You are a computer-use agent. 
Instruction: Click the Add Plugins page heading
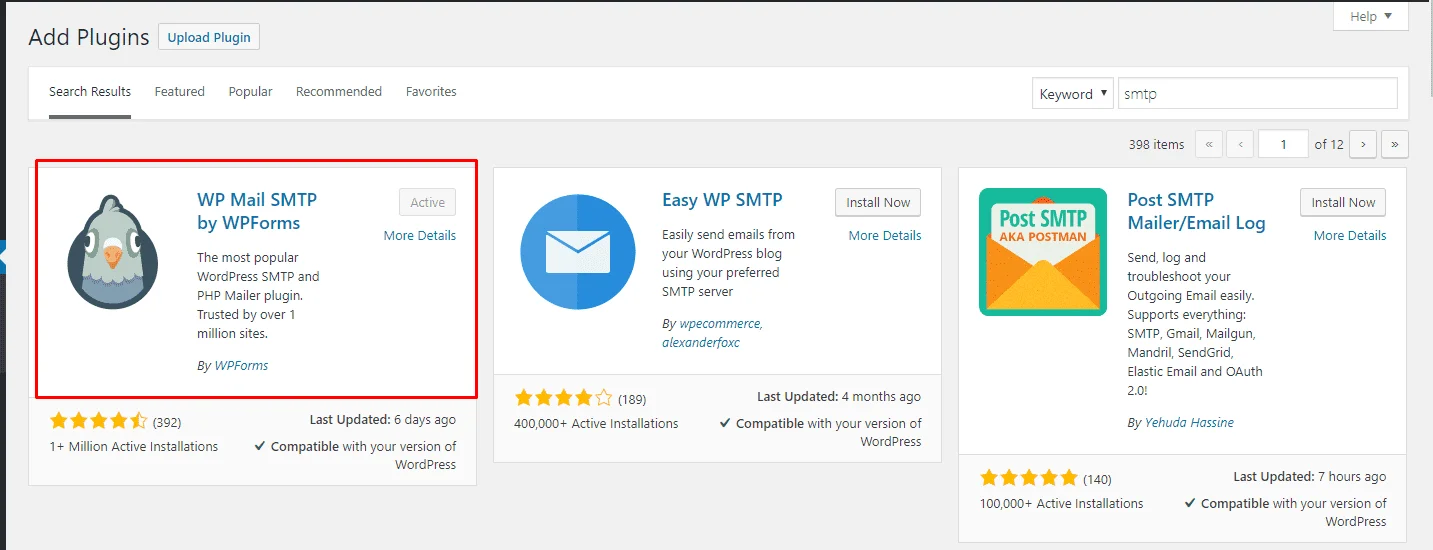(89, 37)
